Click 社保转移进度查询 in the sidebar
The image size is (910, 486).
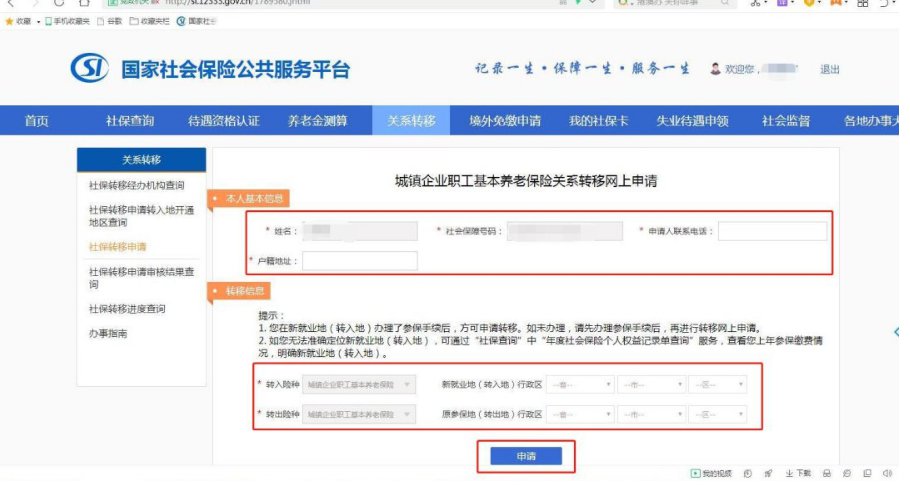point(127,309)
